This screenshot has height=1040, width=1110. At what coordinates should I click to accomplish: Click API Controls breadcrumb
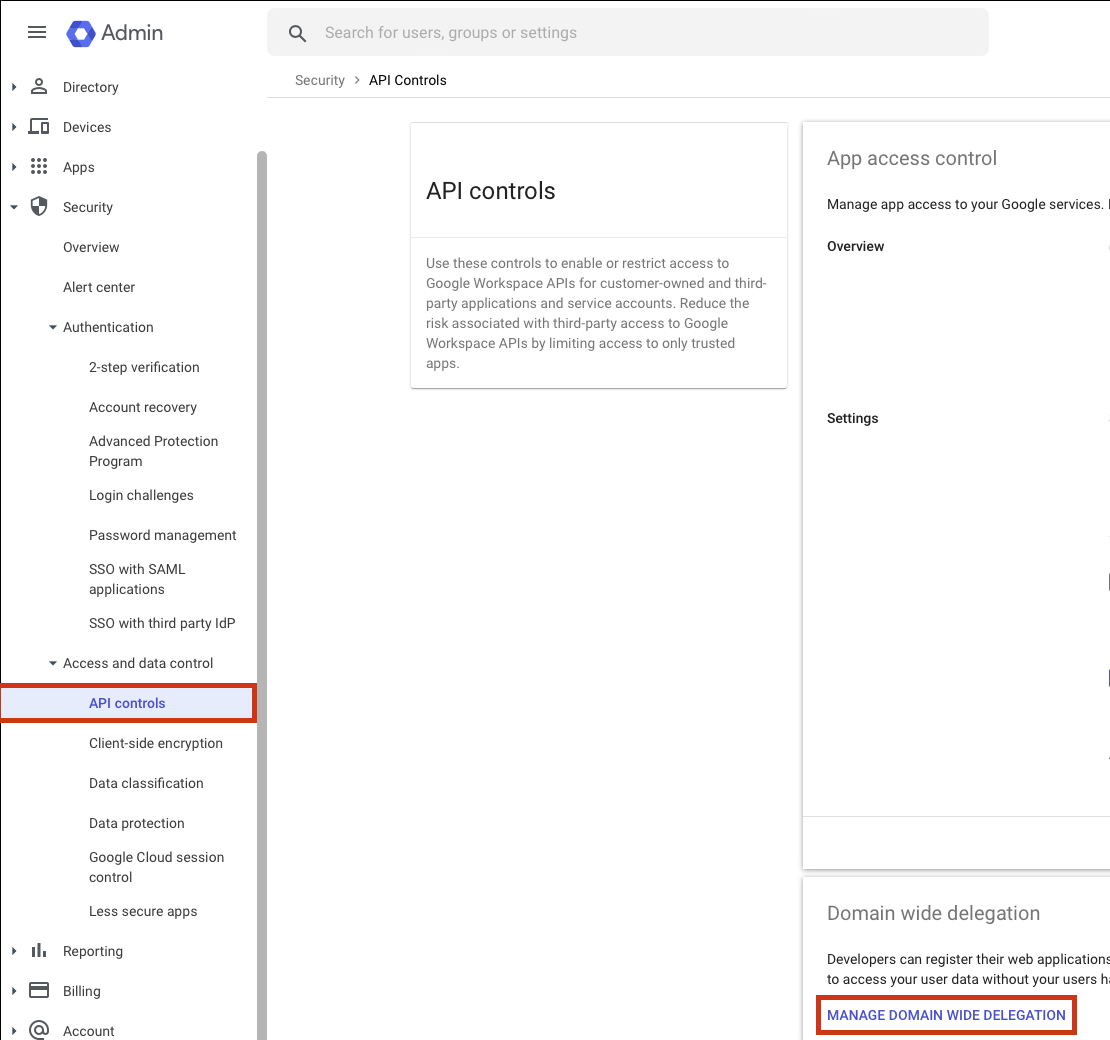point(408,80)
